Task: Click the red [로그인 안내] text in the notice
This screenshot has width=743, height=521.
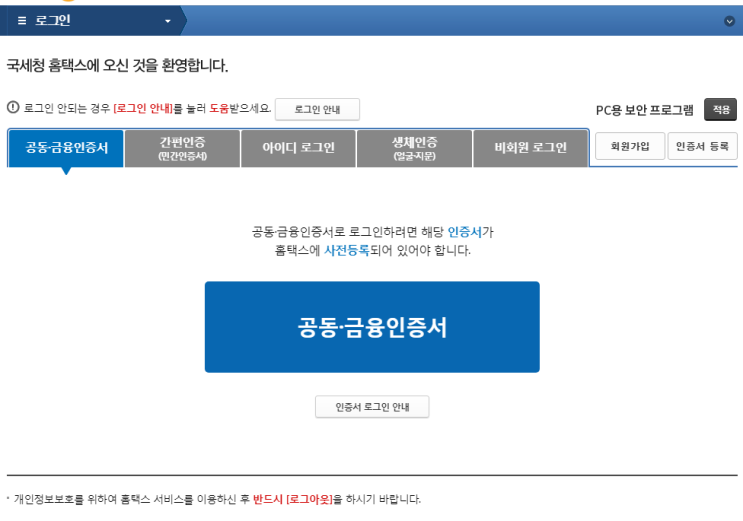Action: pyautogui.click(x=143, y=109)
